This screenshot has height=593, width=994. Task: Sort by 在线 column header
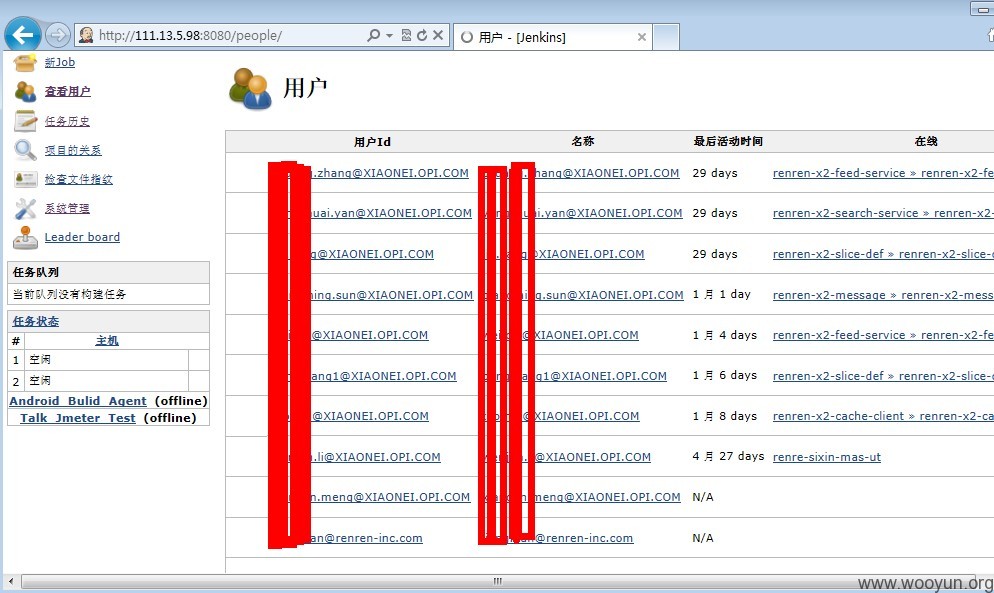[926, 141]
